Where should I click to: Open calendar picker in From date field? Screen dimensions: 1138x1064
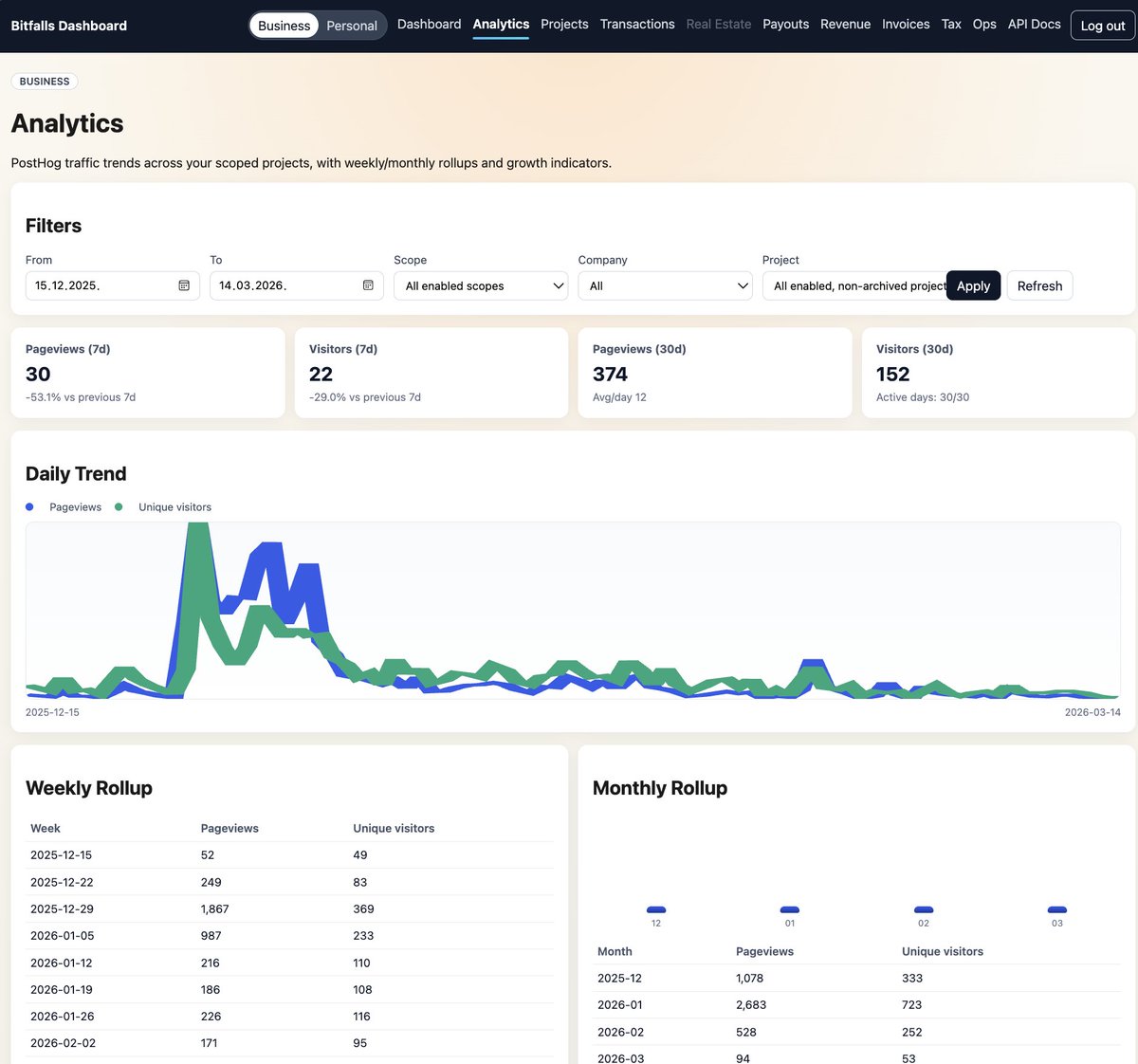[x=184, y=285]
